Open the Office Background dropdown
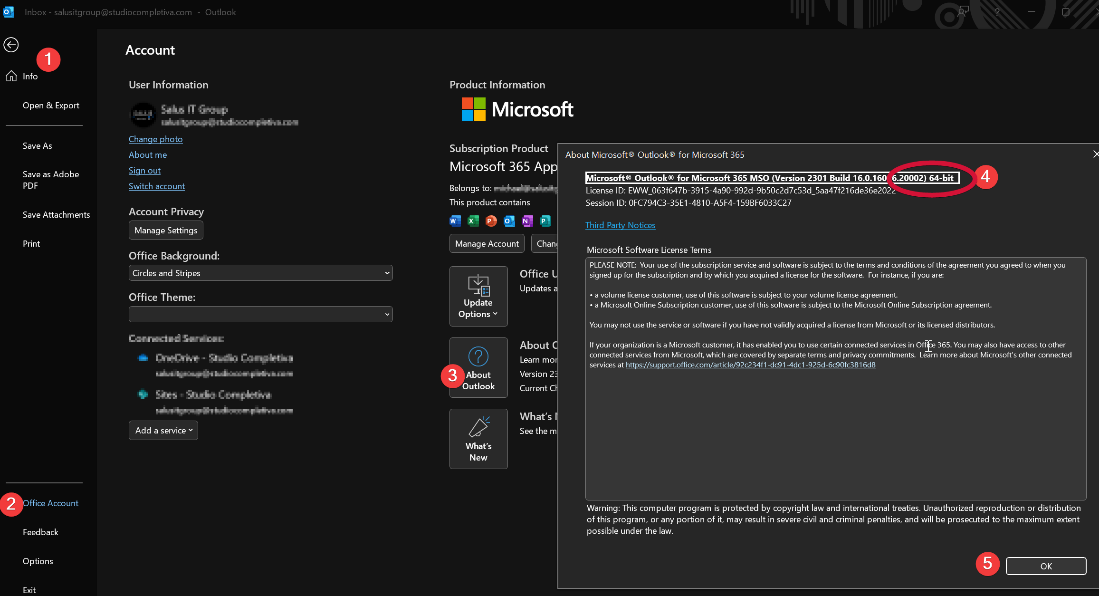This screenshot has height=596, width=1099. pos(262,273)
